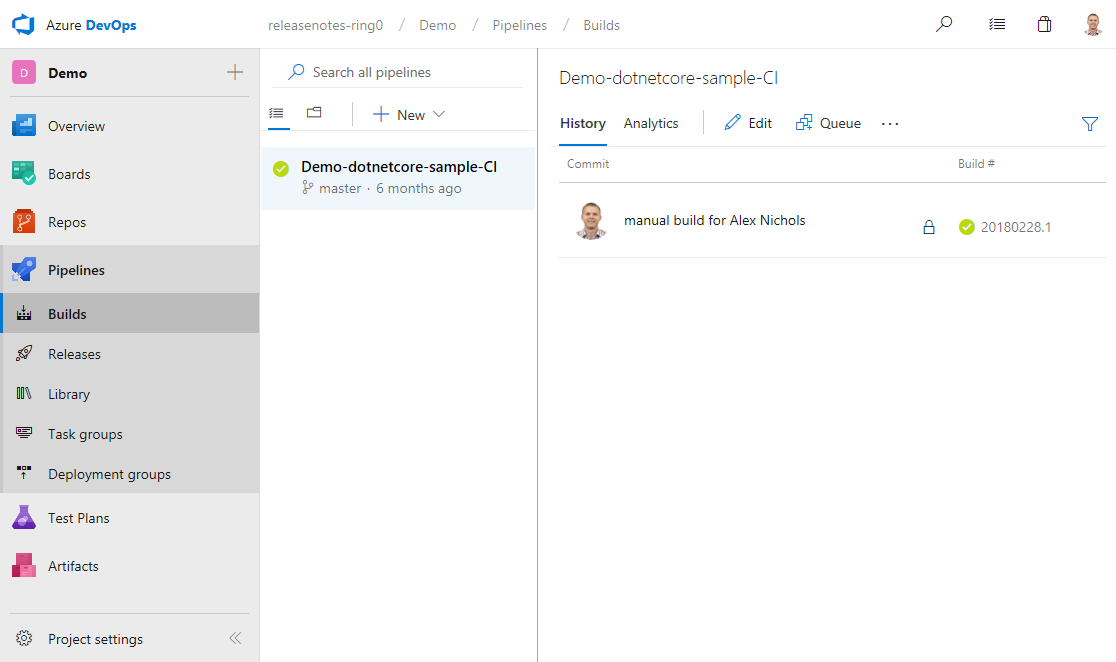The image size is (1116, 662).
Task: Collapse the left navigation sidebar
Action: point(235,638)
